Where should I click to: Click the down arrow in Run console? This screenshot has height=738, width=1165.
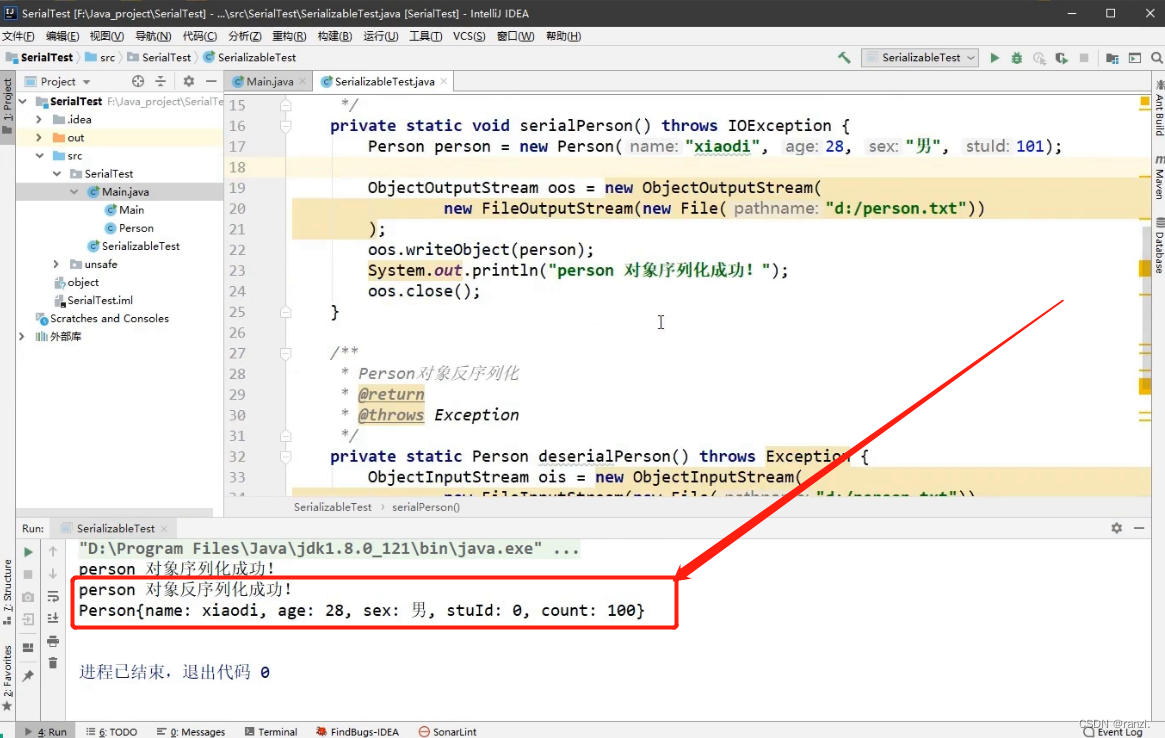point(53,574)
